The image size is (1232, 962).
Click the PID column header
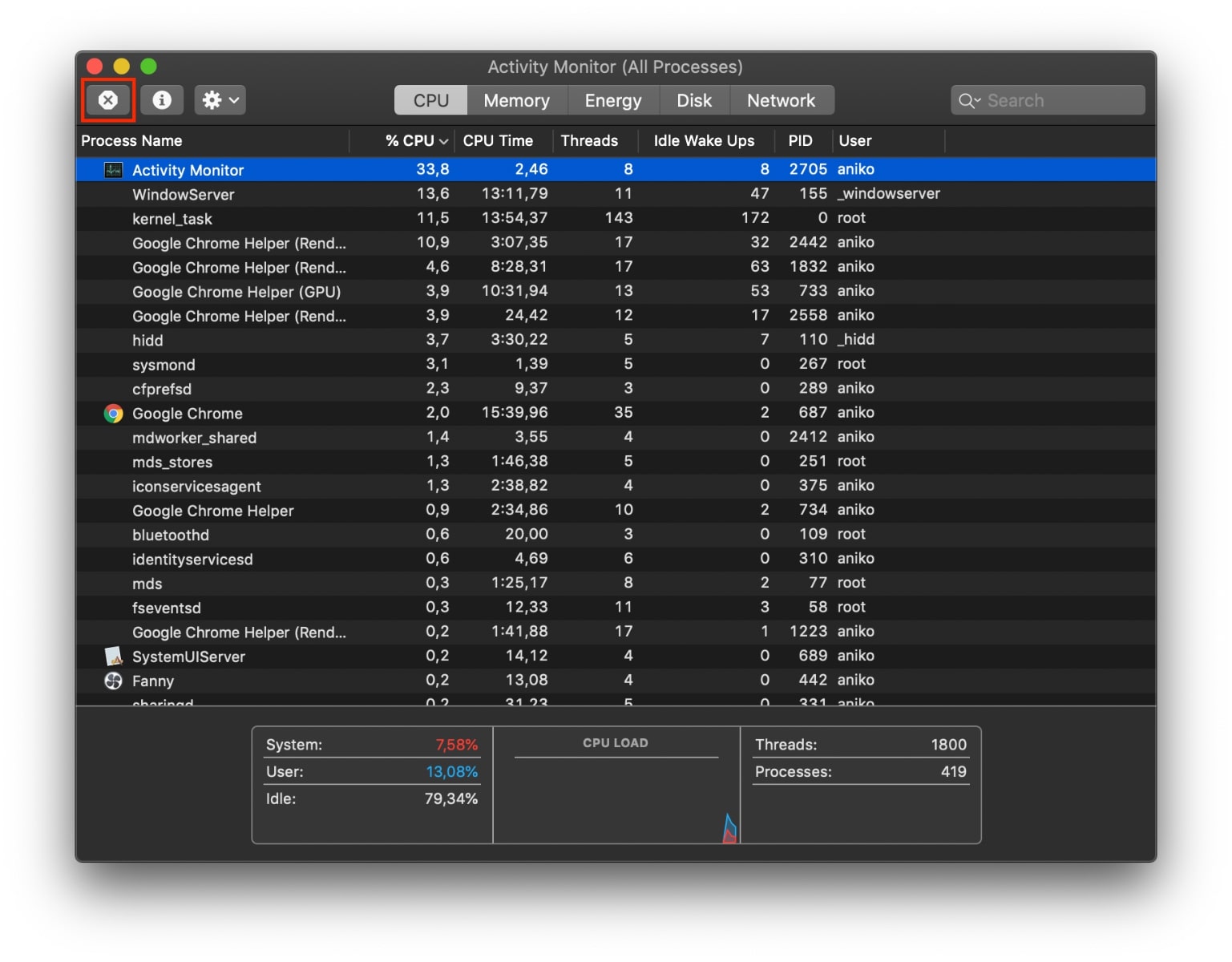point(801,140)
